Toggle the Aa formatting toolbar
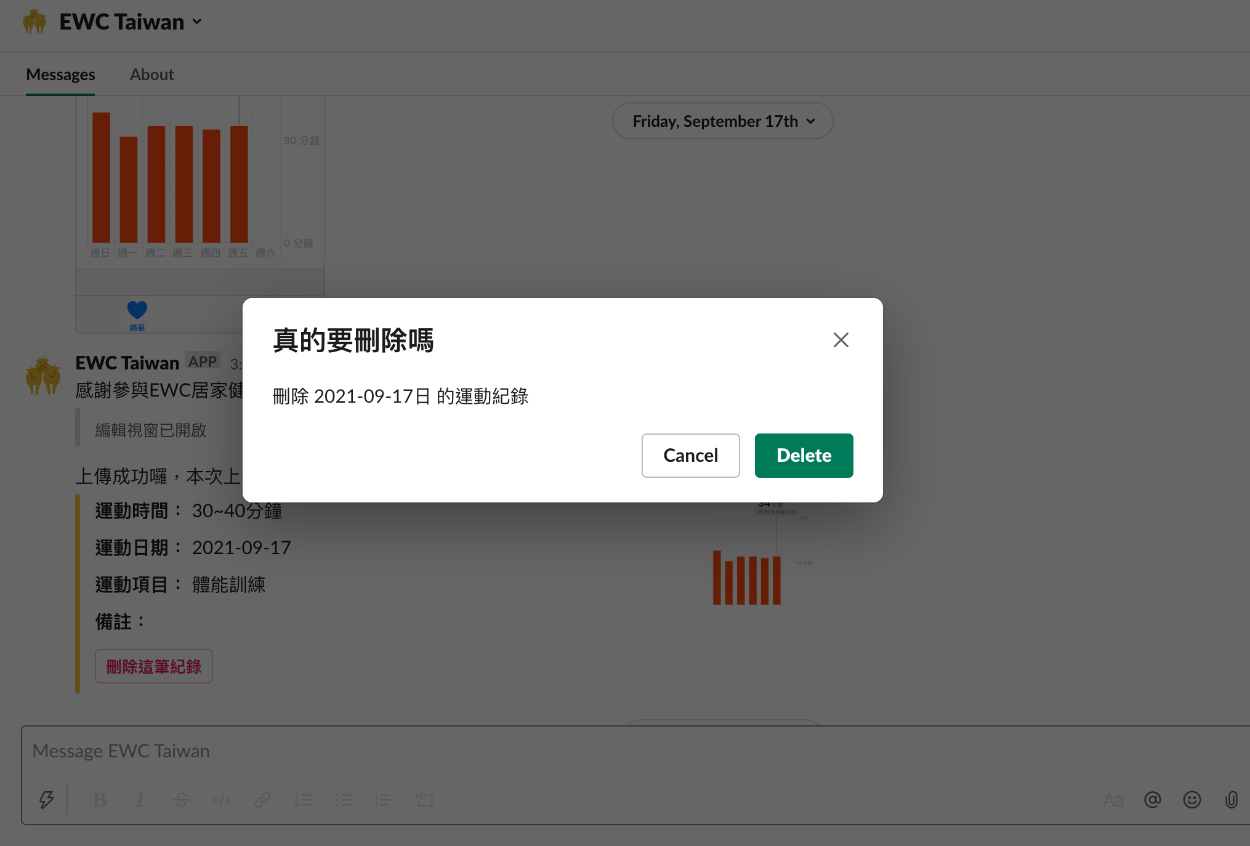The height and width of the screenshot is (846, 1250). [x=1113, y=800]
